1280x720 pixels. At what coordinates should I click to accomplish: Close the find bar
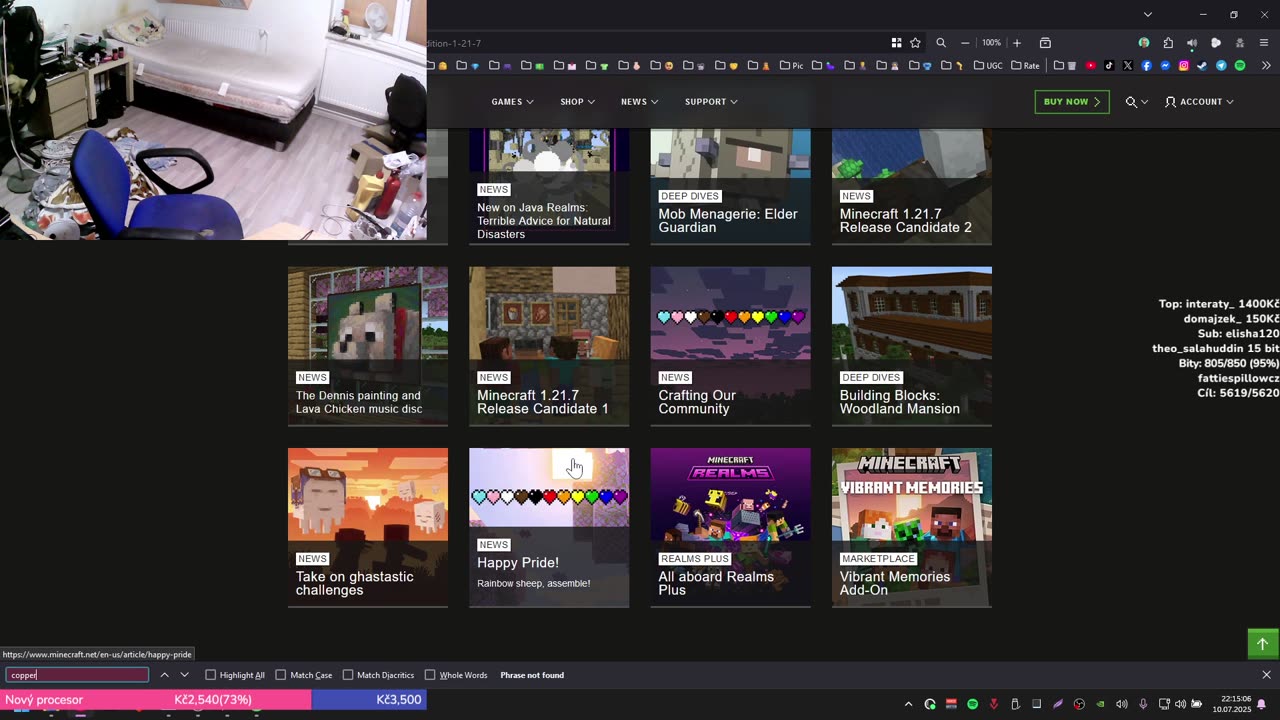1266,675
